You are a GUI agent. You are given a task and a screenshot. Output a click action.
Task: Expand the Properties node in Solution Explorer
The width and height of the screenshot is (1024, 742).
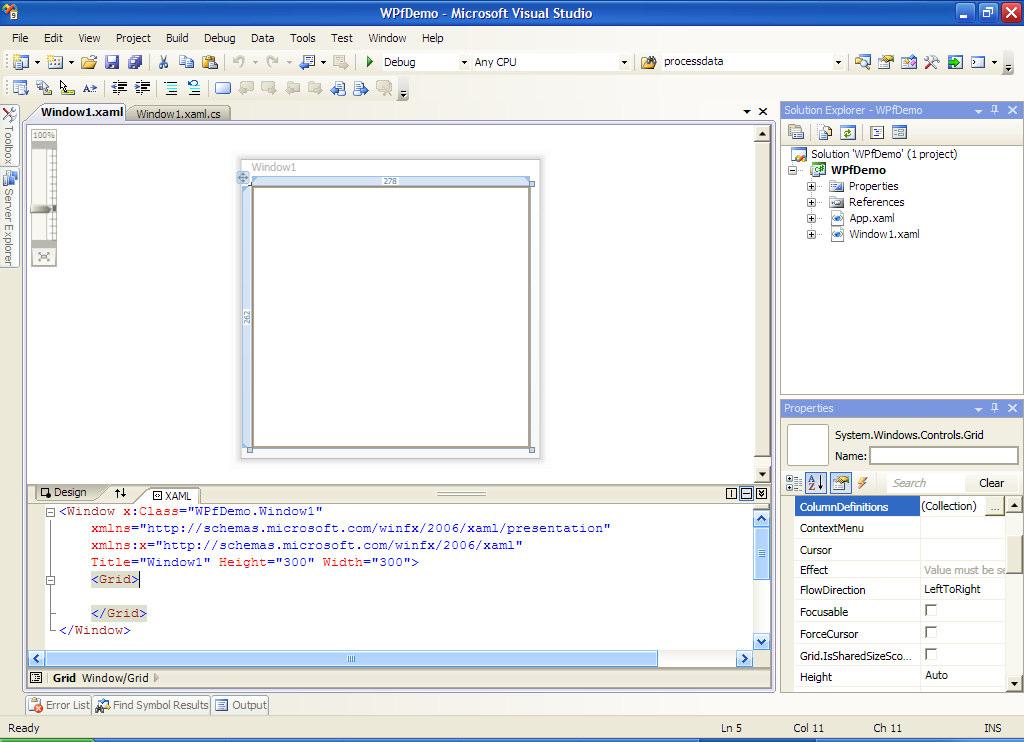[x=811, y=186]
